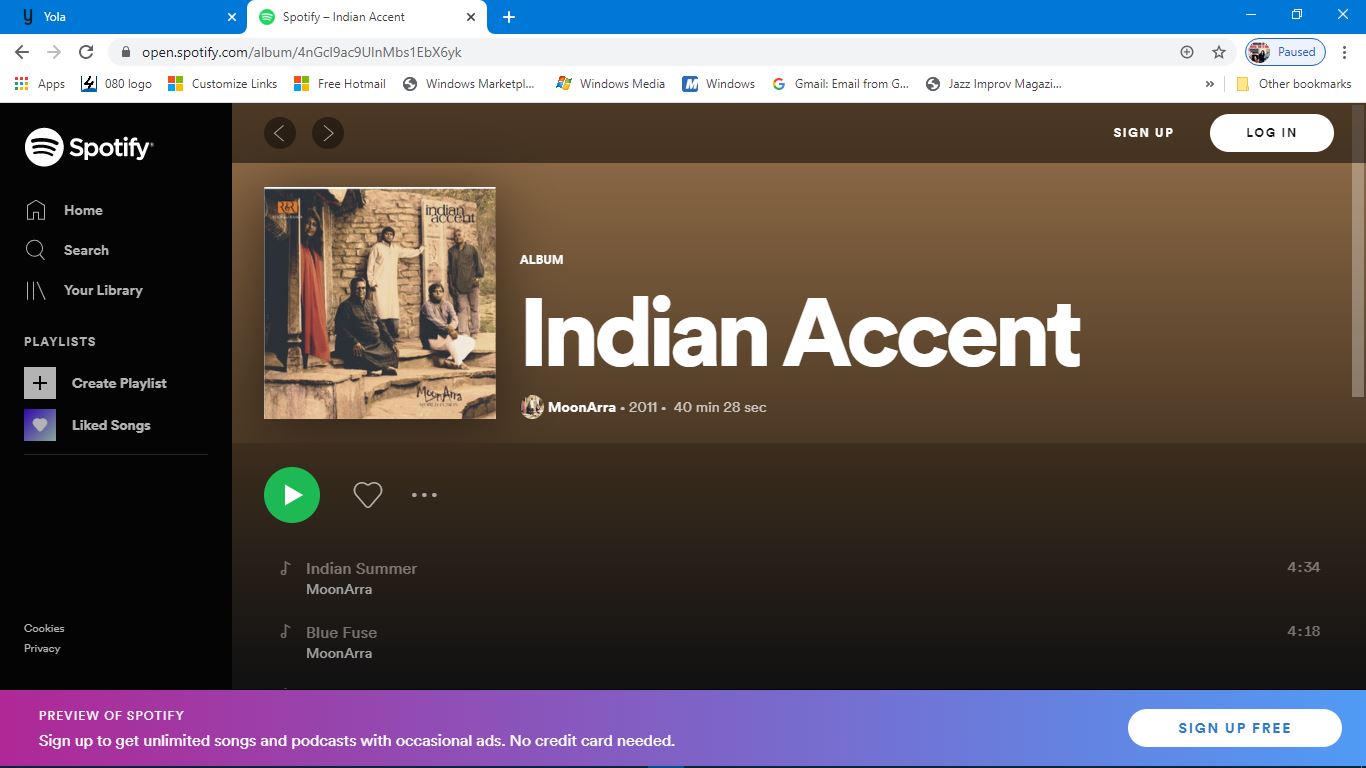1366x768 pixels.
Task: Play the Indian Accent album
Action: click(x=292, y=495)
